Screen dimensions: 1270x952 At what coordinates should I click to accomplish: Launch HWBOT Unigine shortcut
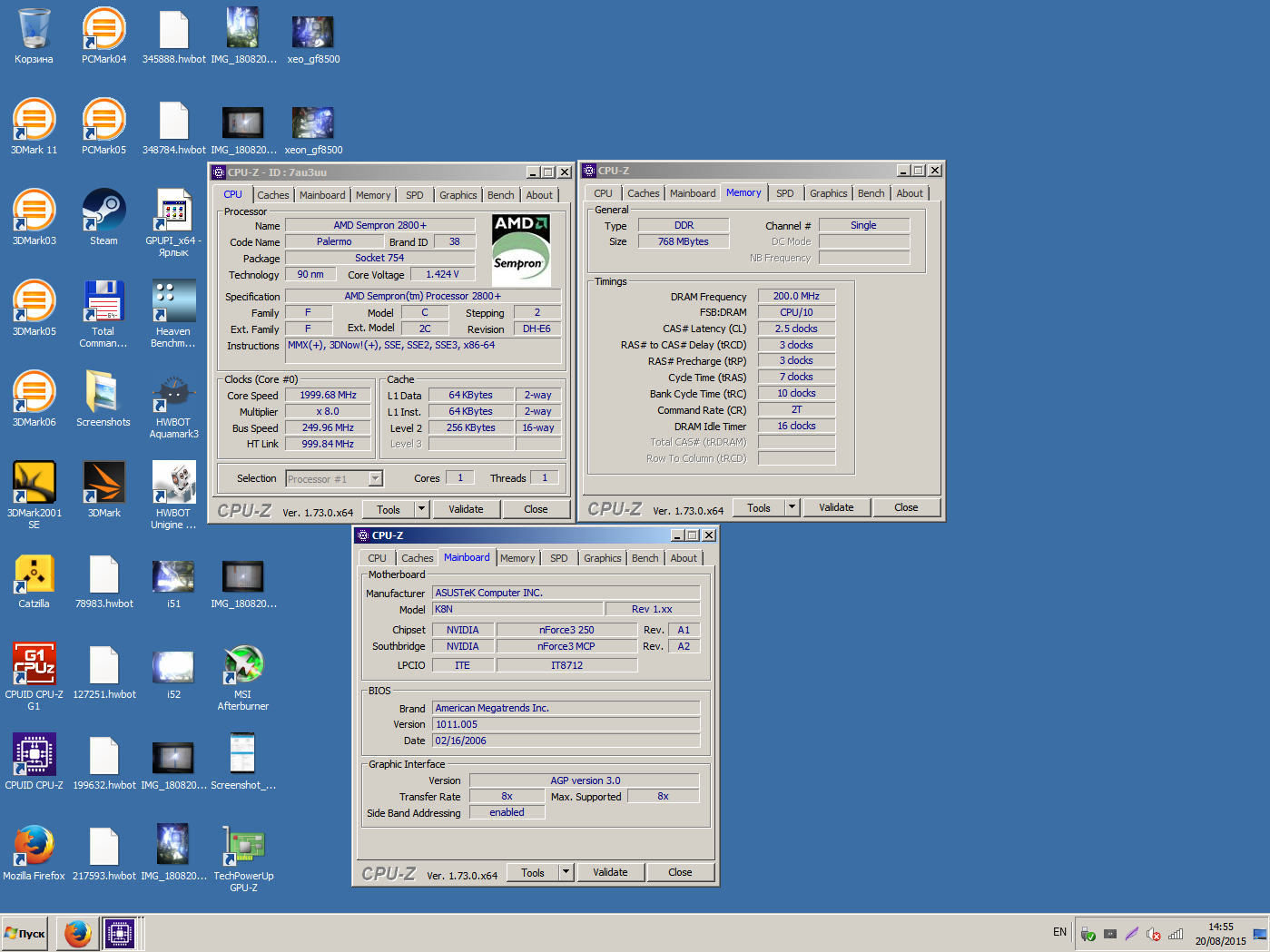pyautogui.click(x=173, y=496)
